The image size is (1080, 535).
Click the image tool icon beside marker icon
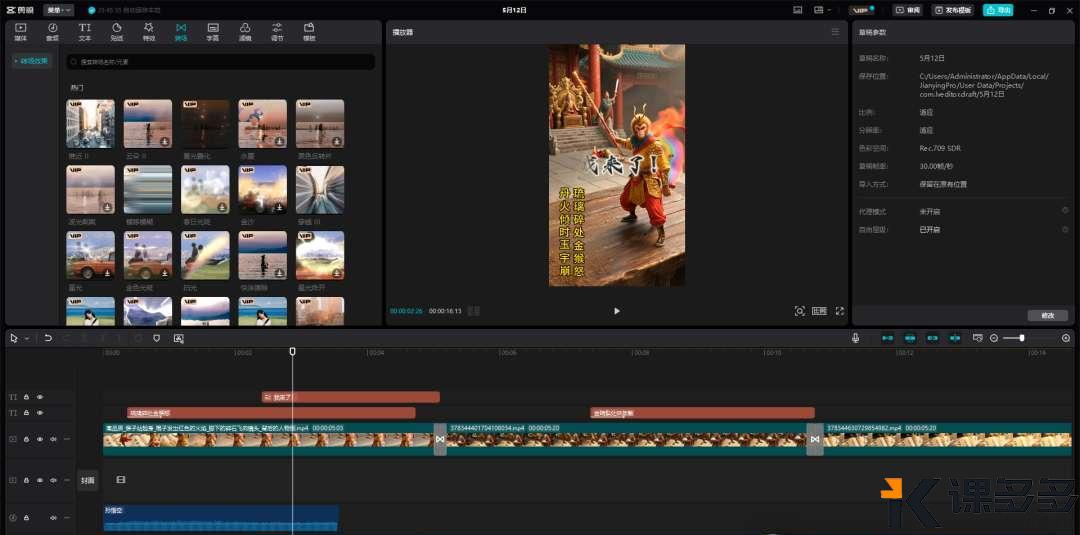(x=178, y=338)
